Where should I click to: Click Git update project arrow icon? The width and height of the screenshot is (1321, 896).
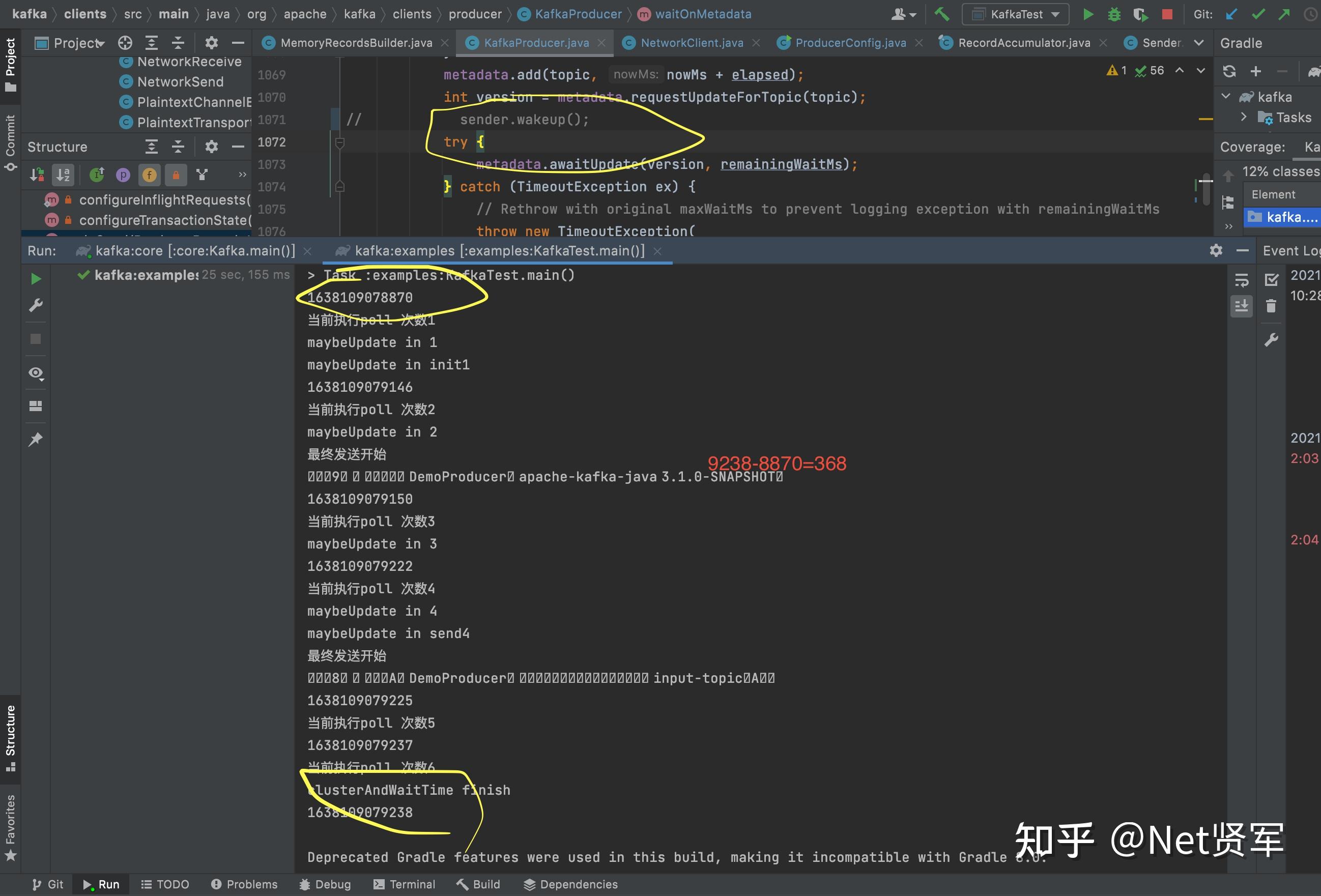point(1231,14)
